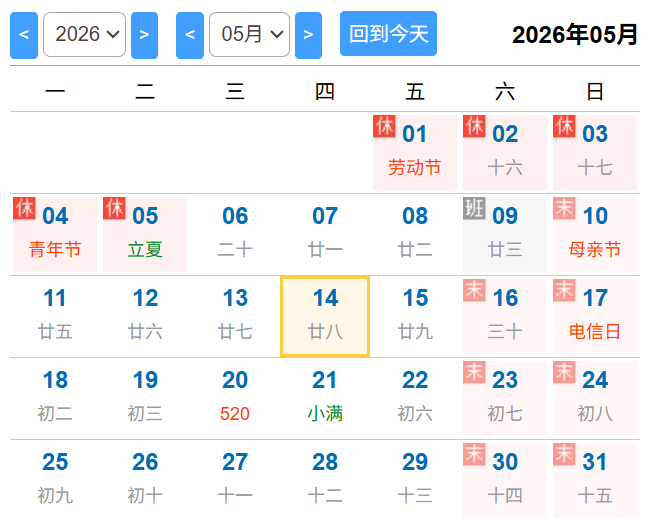
Task: Click the 2026年05月 title heading
Action: pyautogui.click(x=575, y=35)
